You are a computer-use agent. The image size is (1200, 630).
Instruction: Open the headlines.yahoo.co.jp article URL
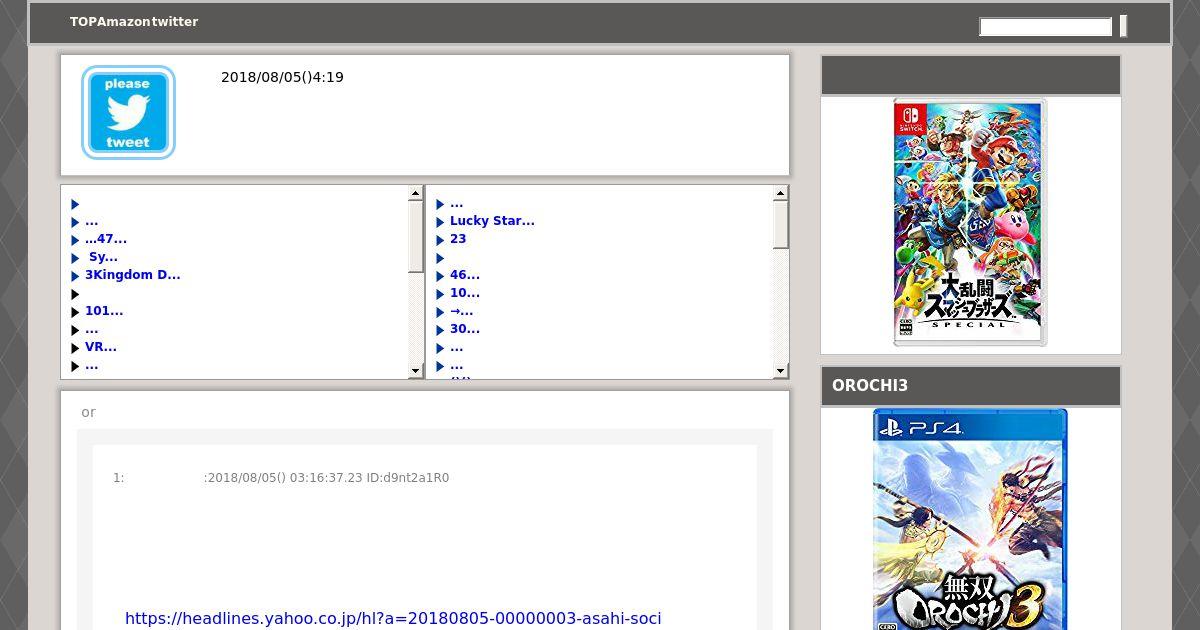[393, 618]
